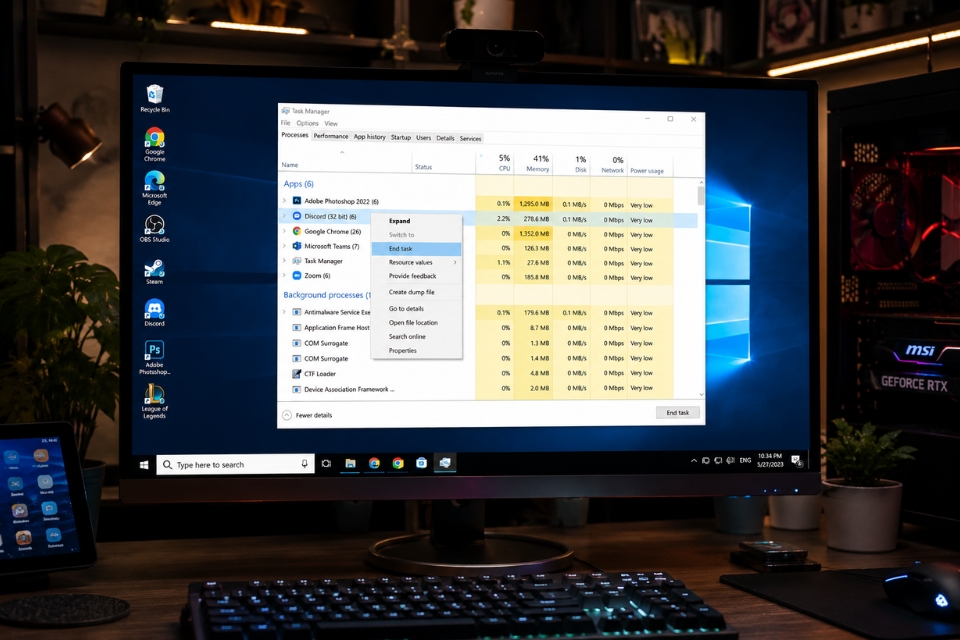This screenshot has width=960, height=640.
Task: Select Provide feedback in the context menu
Action: (x=416, y=276)
